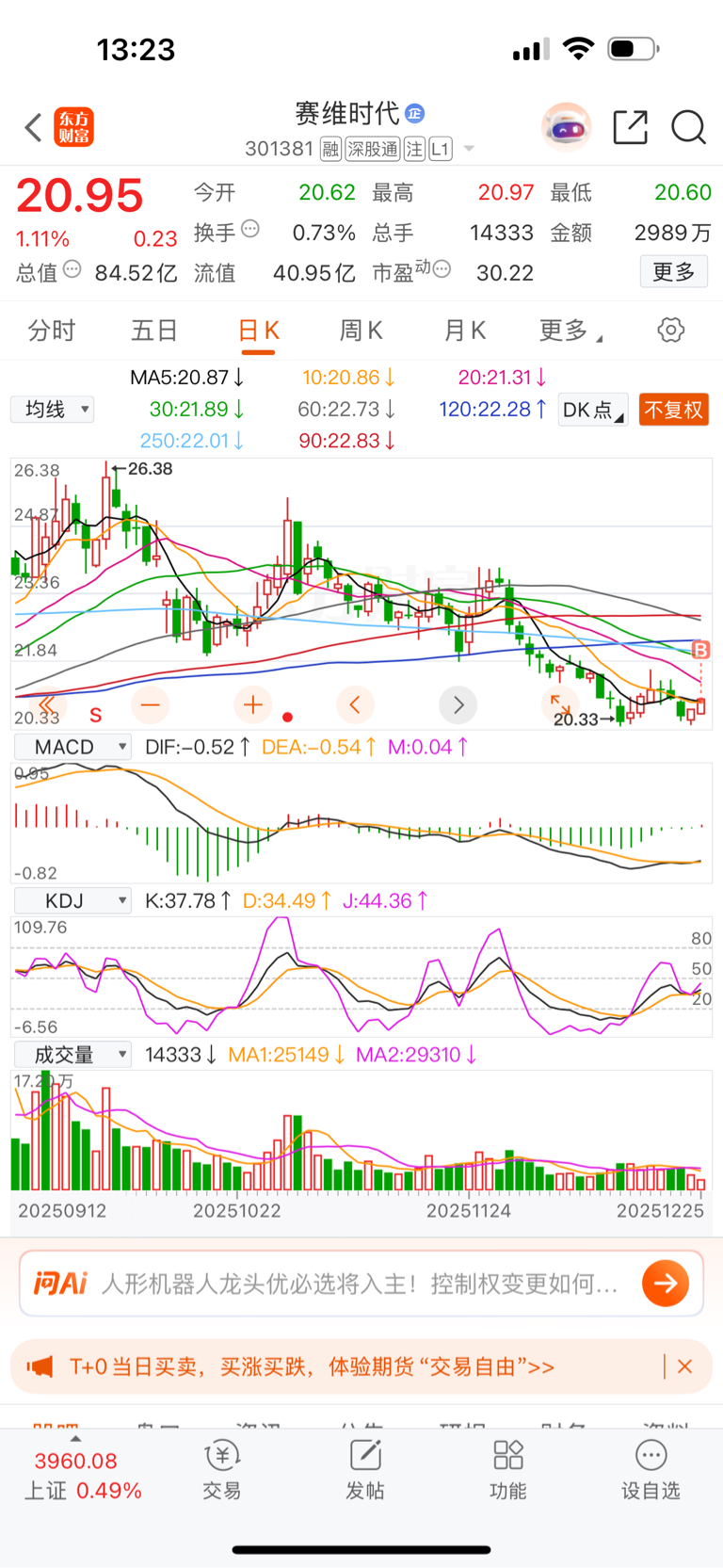Image resolution: width=723 pixels, height=1568 pixels.
Task: Tap the 换手 info bubble icon
Action: coord(249,229)
